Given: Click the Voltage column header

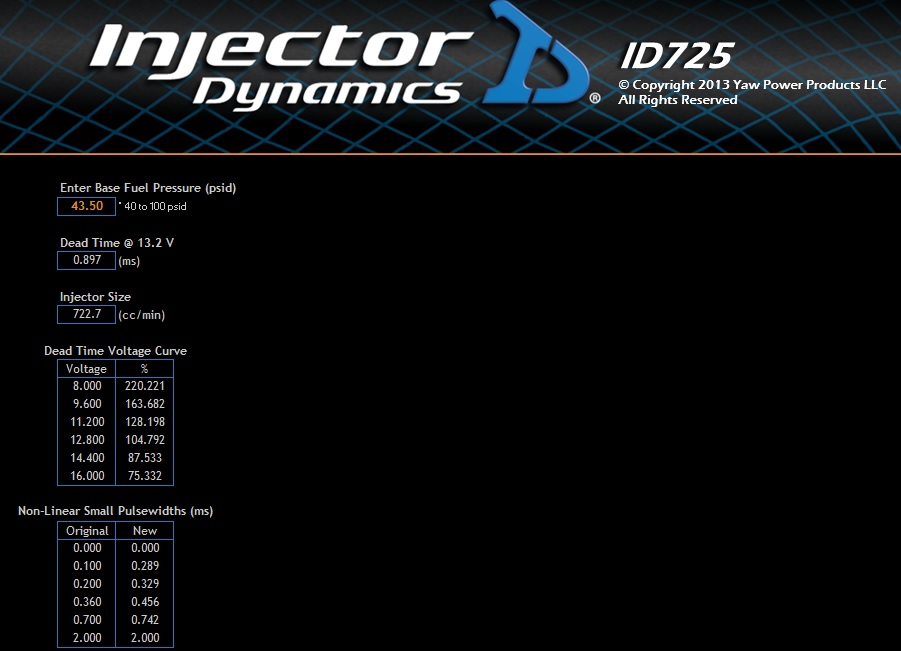Looking at the screenshot, I should 86,369.
